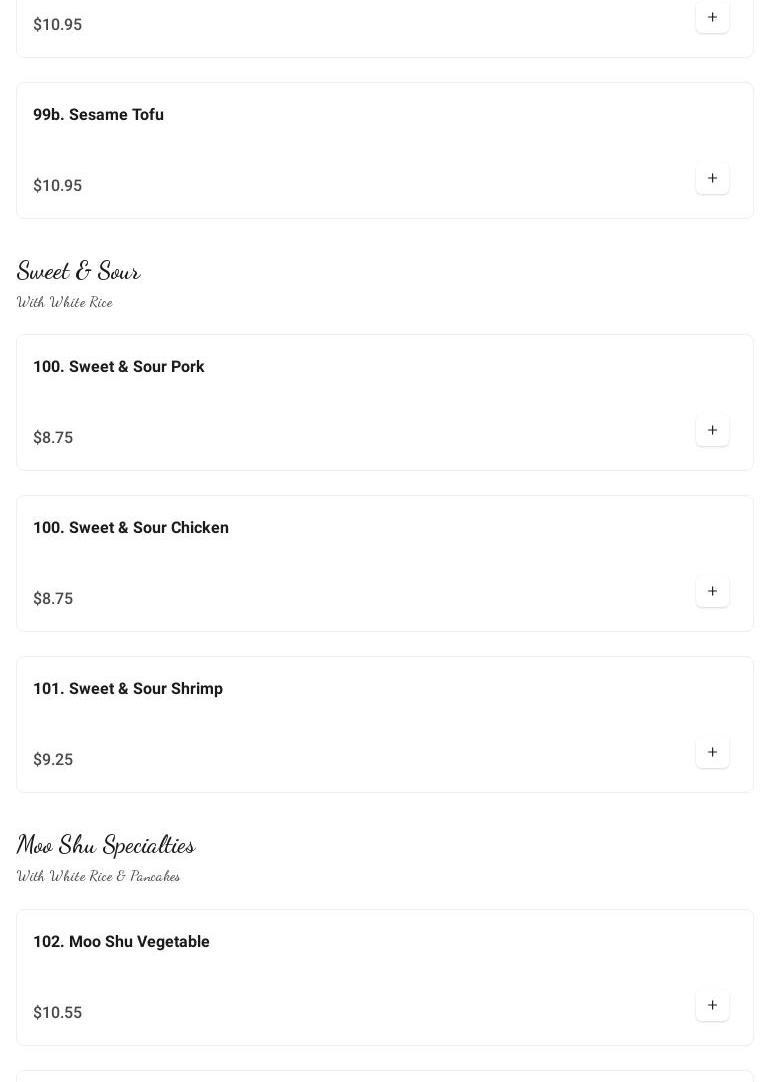
Task: Click the $8.75 price under Sweet & Sour Chicken
Action: 53,599
